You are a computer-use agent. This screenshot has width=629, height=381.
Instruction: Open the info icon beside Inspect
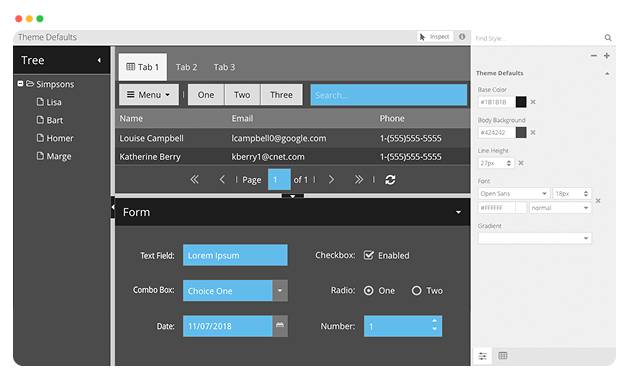tap(462, 36)
